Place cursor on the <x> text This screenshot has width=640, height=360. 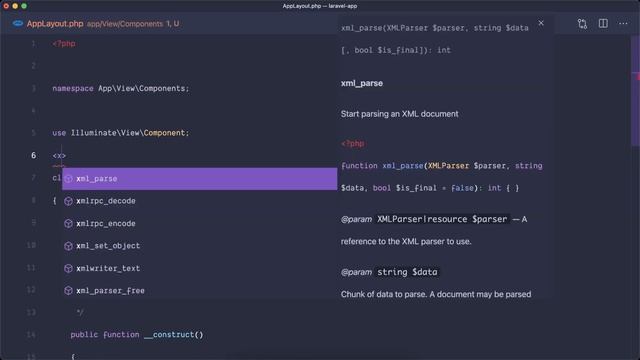(59, 156)
